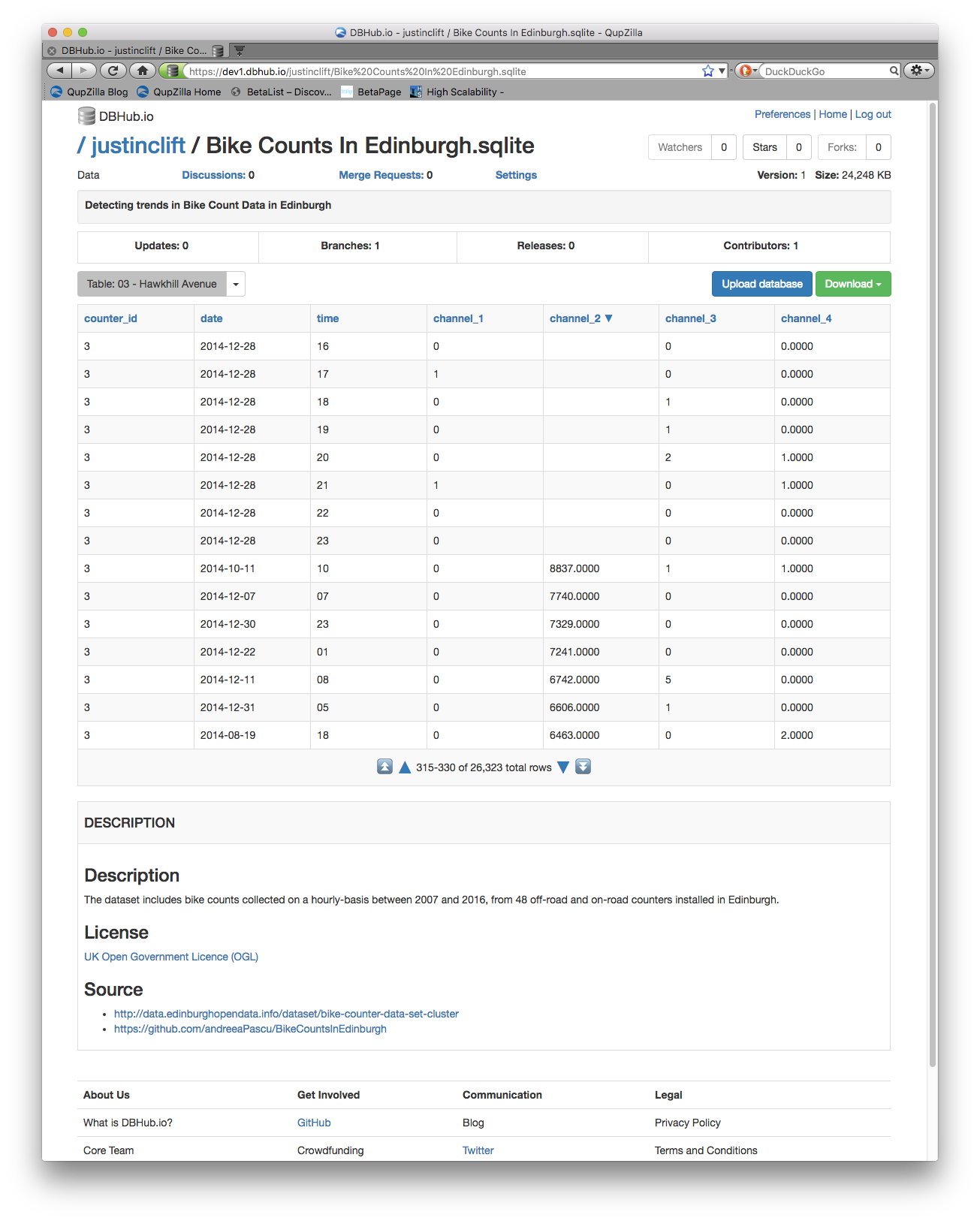Go to next rows with down triangle
This screenshot has width=980, height=1221.
coord(563,767)
